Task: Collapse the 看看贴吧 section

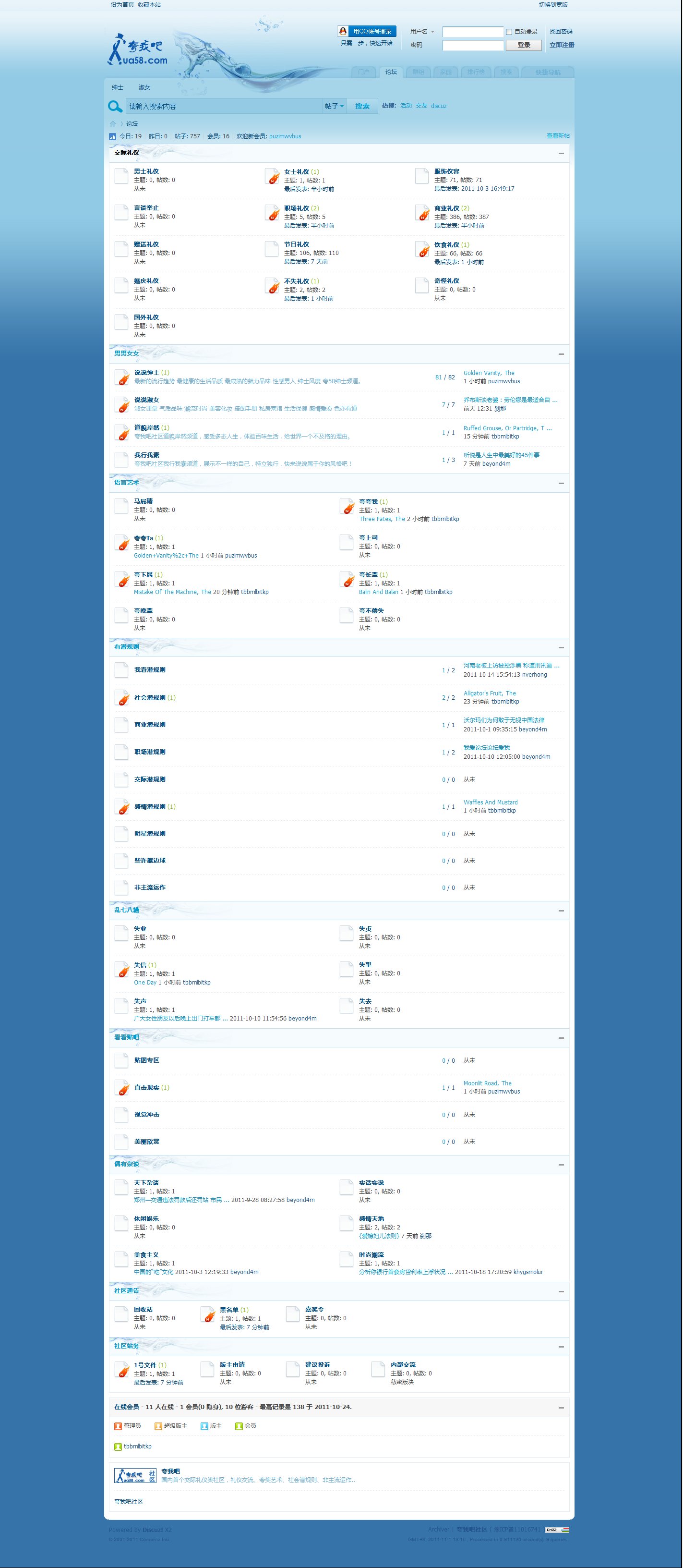Action: tap(561, 1038)
